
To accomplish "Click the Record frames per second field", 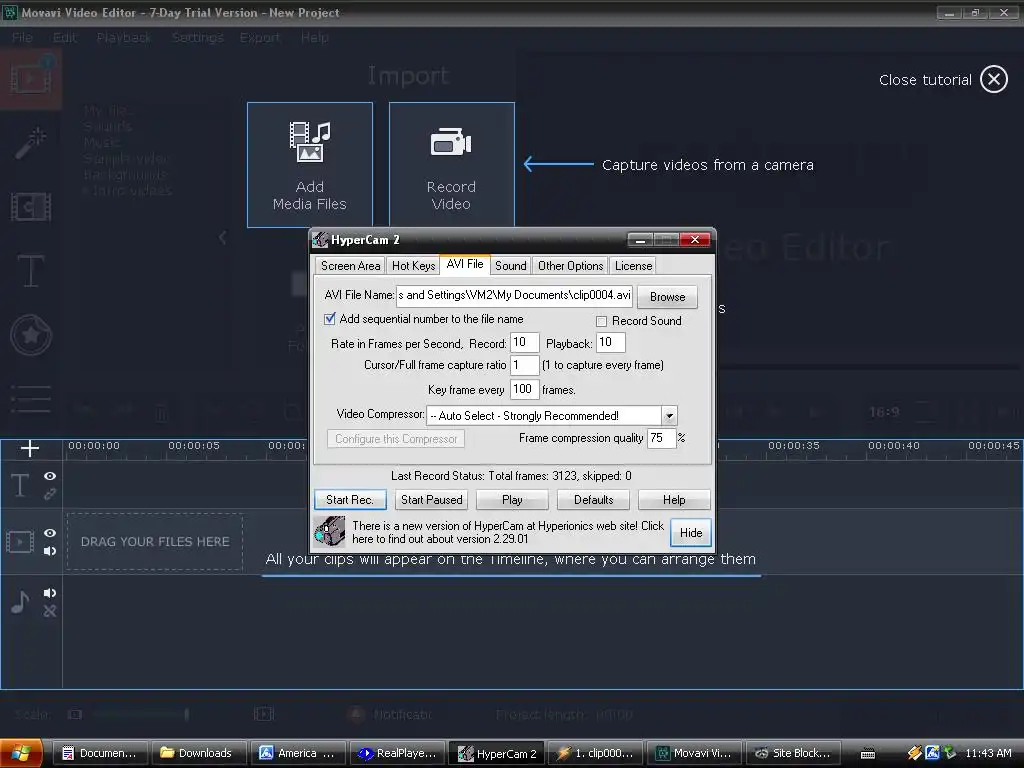I will pos(524,342).
